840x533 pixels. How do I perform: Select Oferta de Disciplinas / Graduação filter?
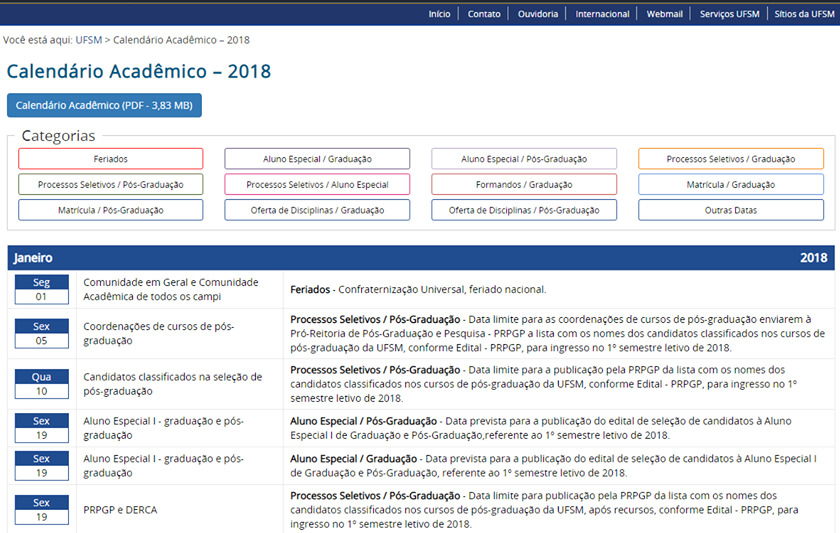pos(317,210)
